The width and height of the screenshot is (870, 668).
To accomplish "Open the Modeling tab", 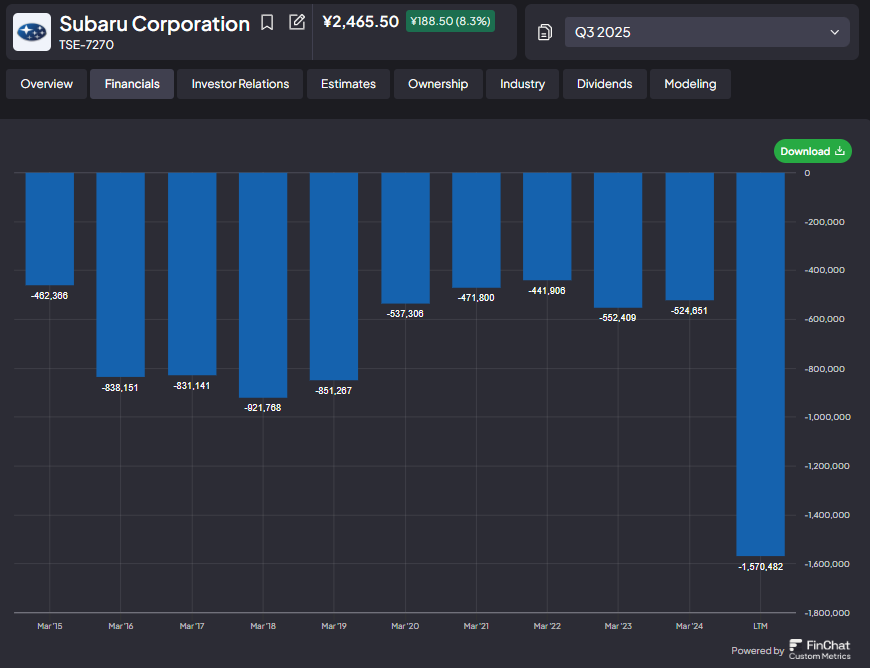I will (690, 84).
